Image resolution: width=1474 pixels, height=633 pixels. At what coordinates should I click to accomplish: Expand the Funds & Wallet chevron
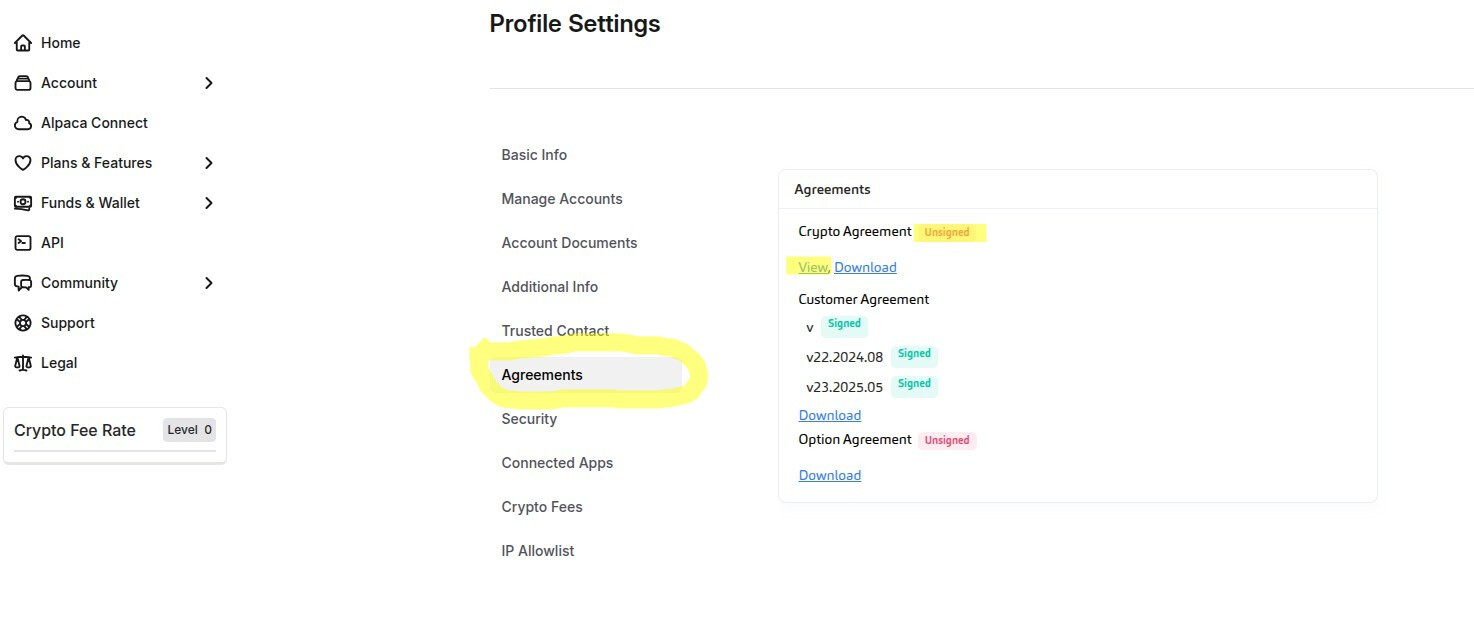tap(209, 203)
